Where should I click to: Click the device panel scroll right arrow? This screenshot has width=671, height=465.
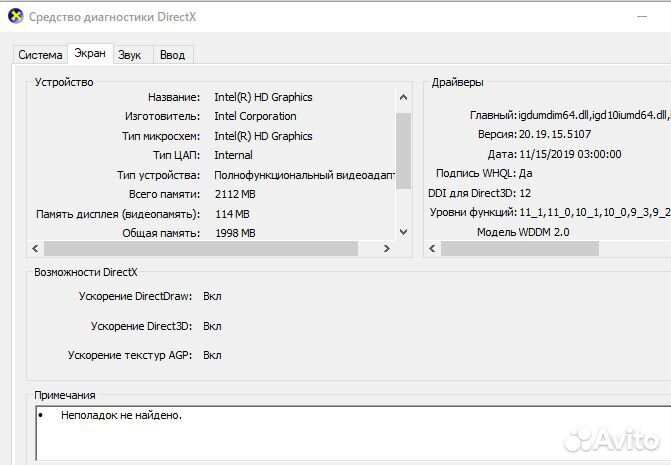(386, 248)
